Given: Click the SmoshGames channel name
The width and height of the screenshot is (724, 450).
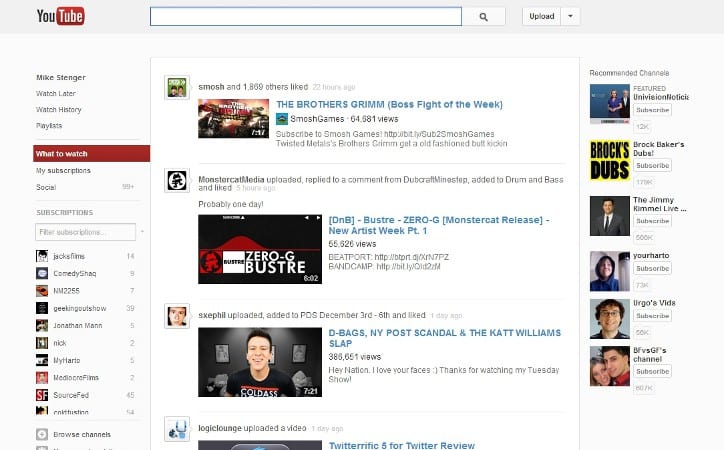Looking at the screenshot, I should (317, 119).
